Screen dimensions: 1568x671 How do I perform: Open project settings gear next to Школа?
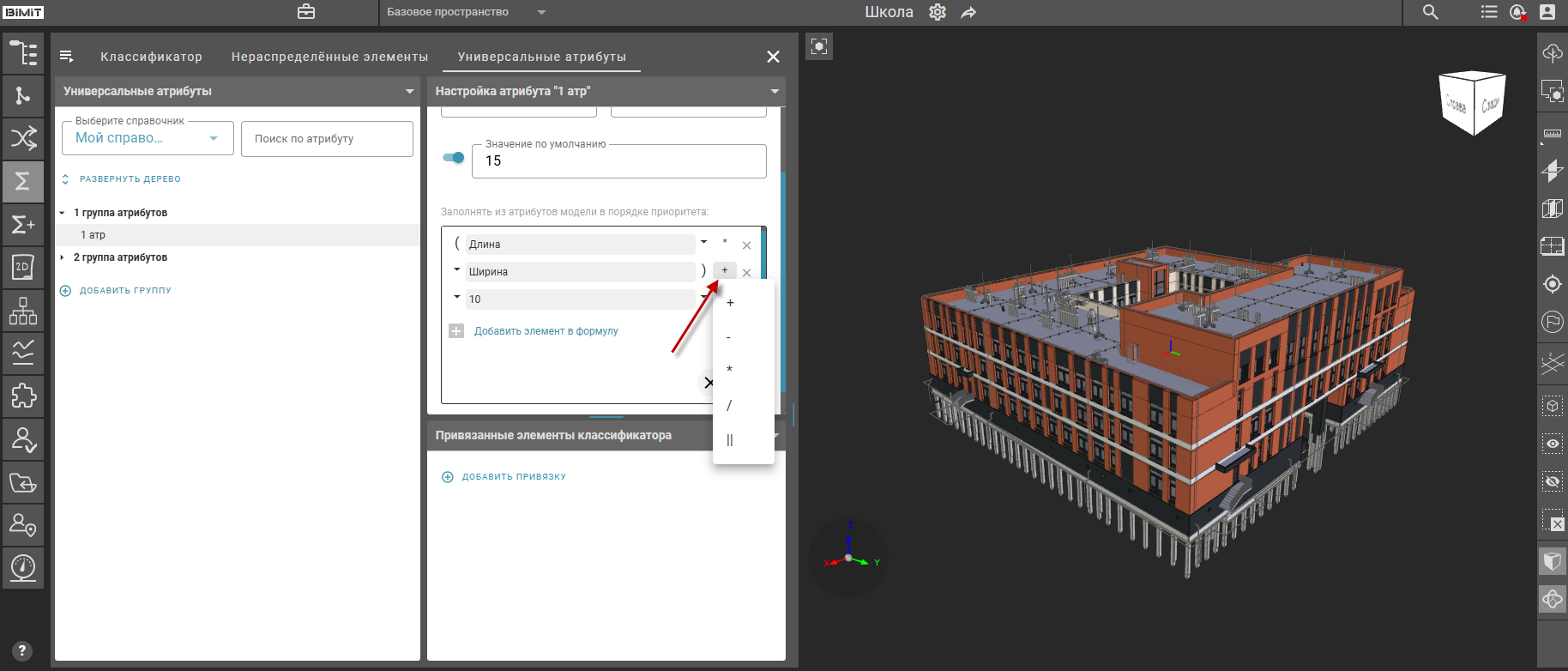click(938, 12)
